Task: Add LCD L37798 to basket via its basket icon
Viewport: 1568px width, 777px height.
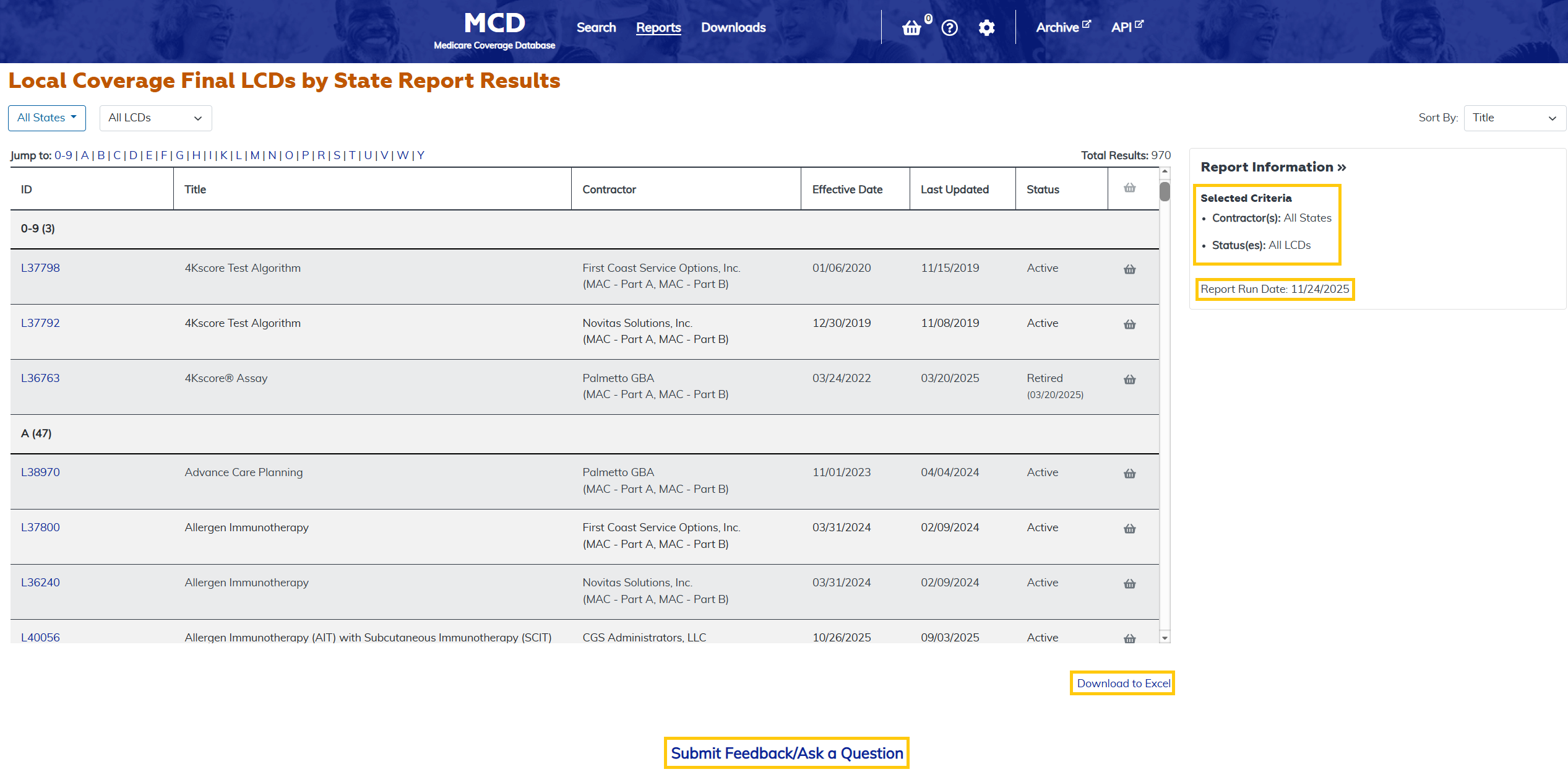Action: tap(1129, 269)
